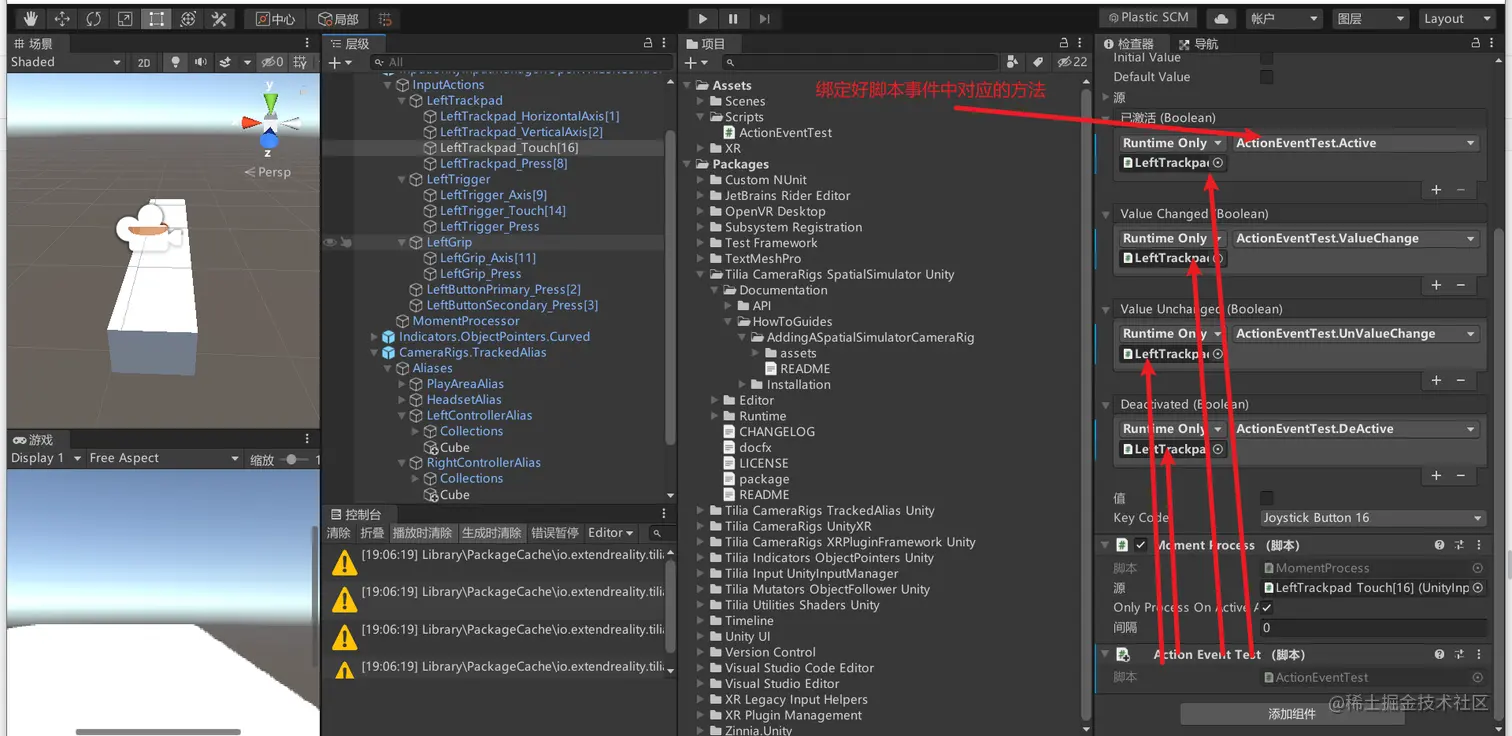Open Free Aspect dropdown in Game view

(x=165, y=458)
